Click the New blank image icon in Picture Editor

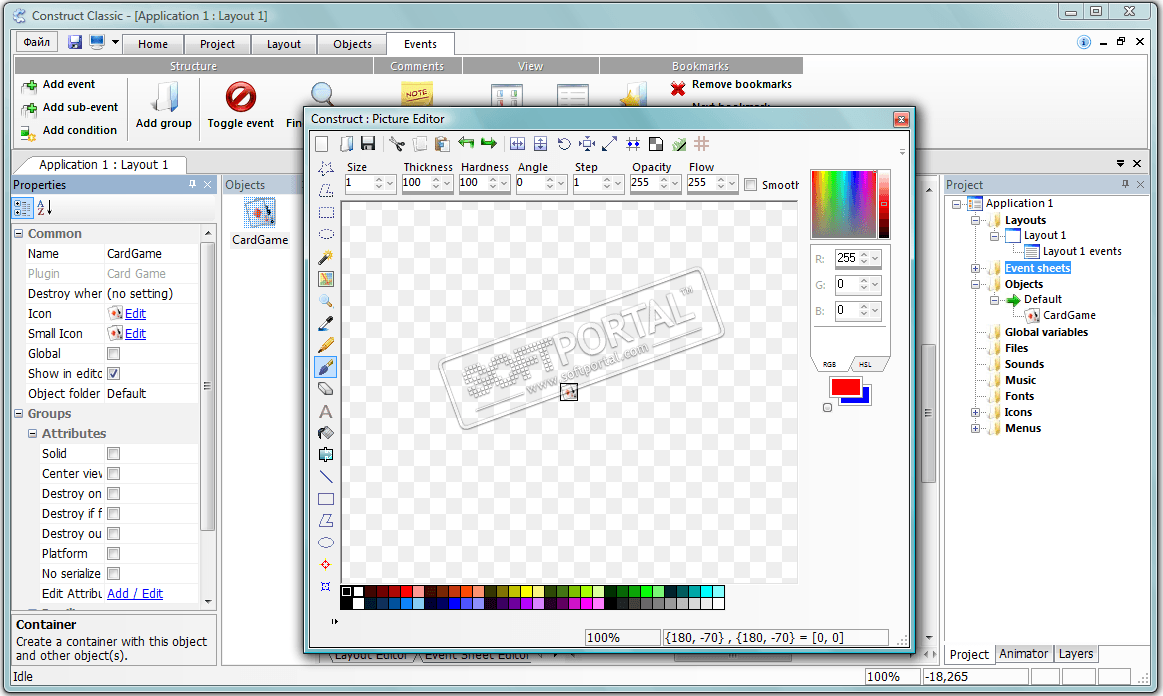322,144
